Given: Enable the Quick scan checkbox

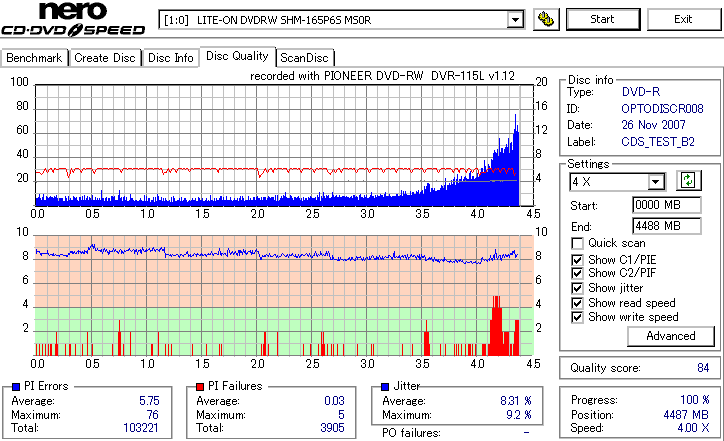Looking at the screenshot, I should pos(577,243).
